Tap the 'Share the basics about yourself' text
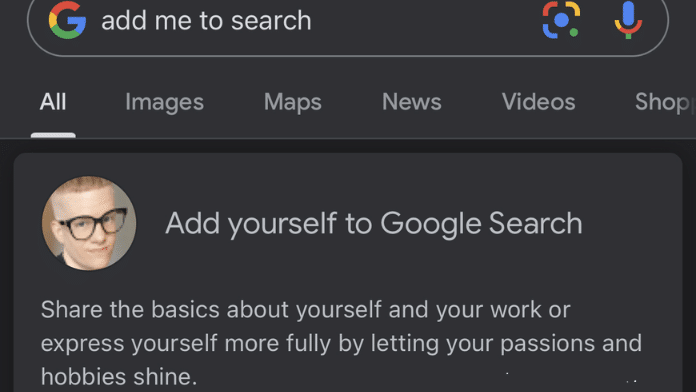696x392 pixels. (x=211, y=309)
